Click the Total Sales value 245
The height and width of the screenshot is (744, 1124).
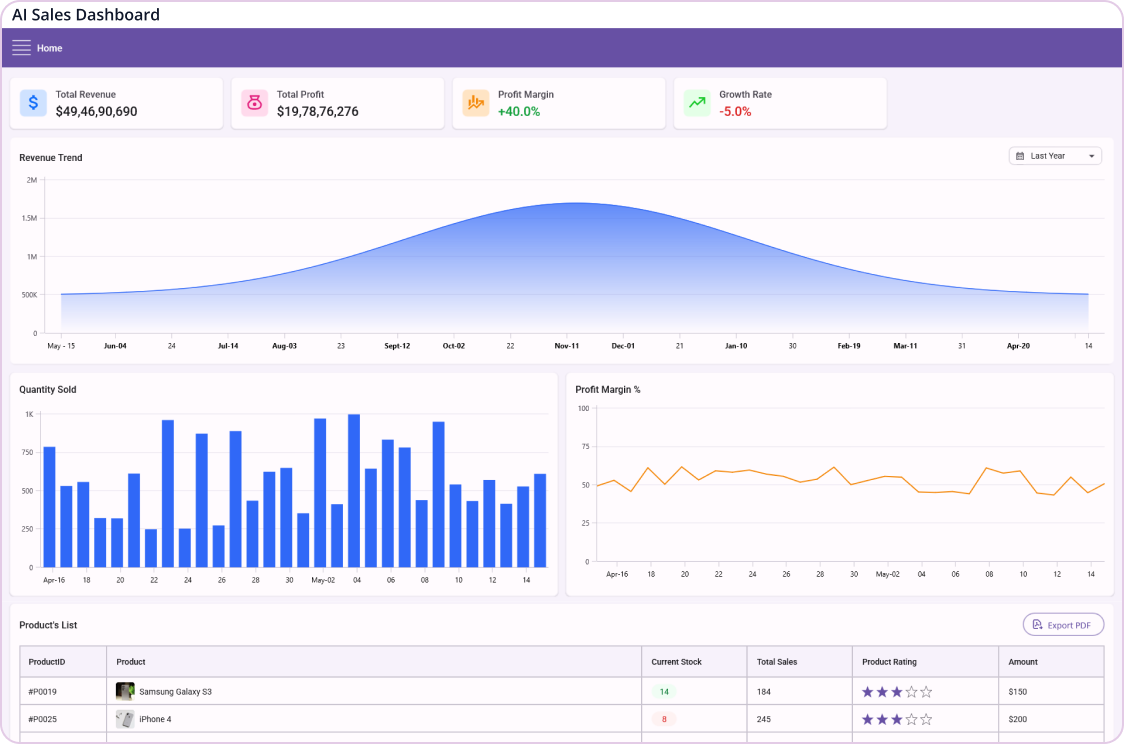tap(763, 719)
